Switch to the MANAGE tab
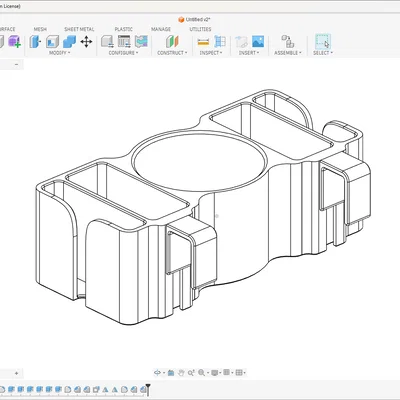The width and height of the screenshot is (400, 400). tap(161, 29)
